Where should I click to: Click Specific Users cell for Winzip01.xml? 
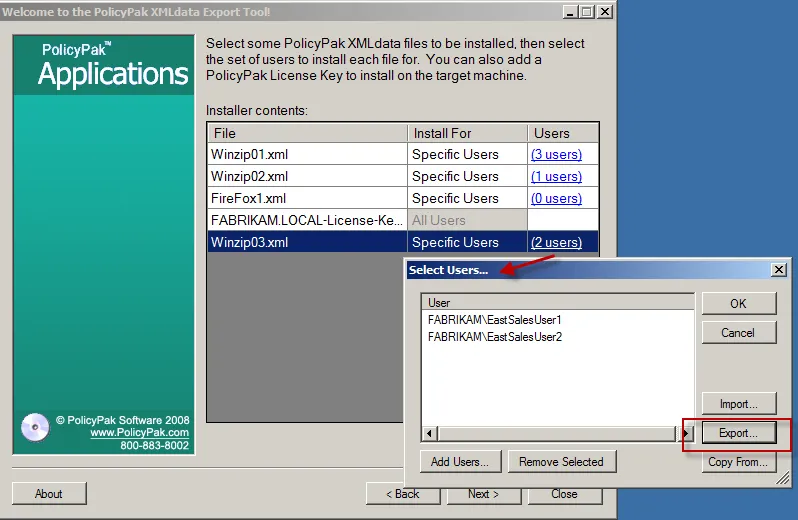coord(467,154)
